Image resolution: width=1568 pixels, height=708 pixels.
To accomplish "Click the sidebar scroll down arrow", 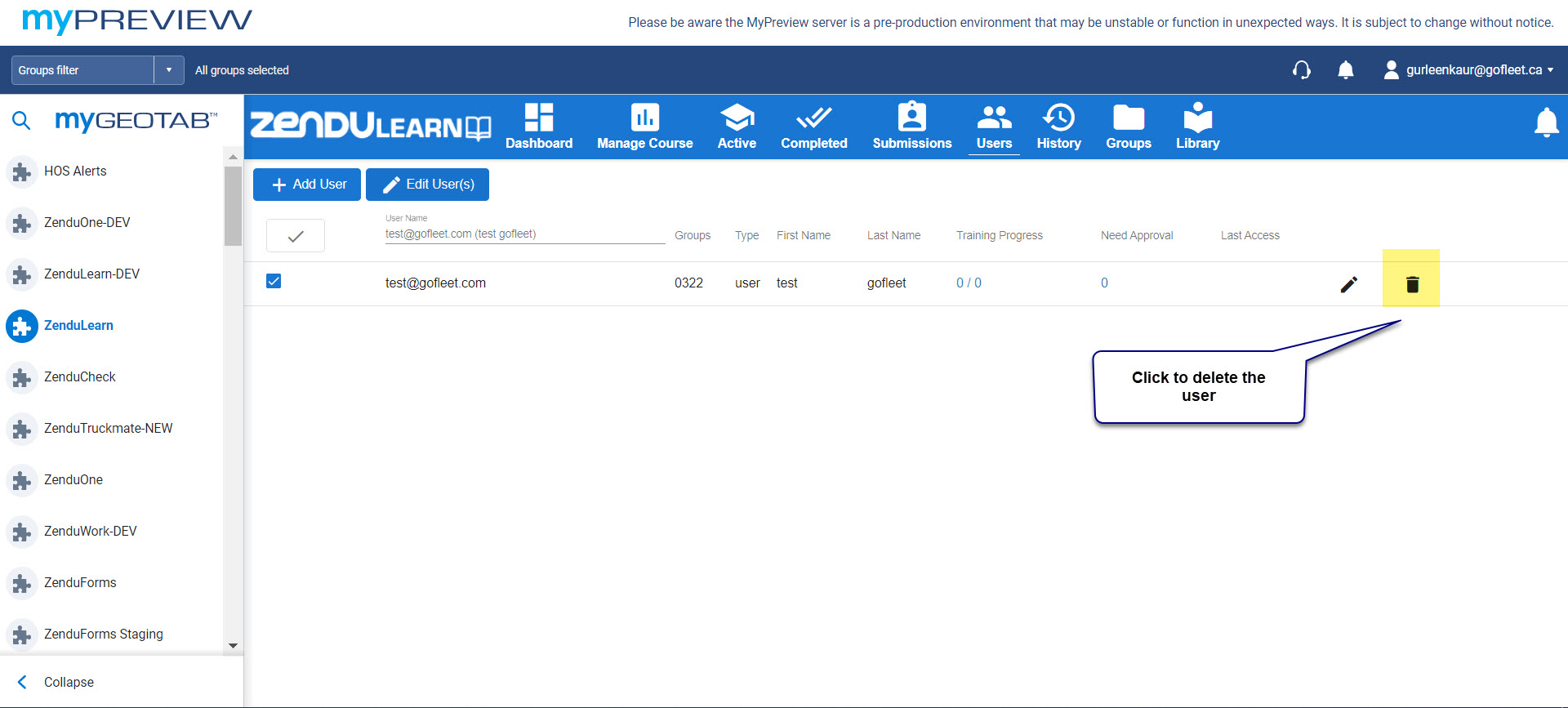I will point(233,646).
